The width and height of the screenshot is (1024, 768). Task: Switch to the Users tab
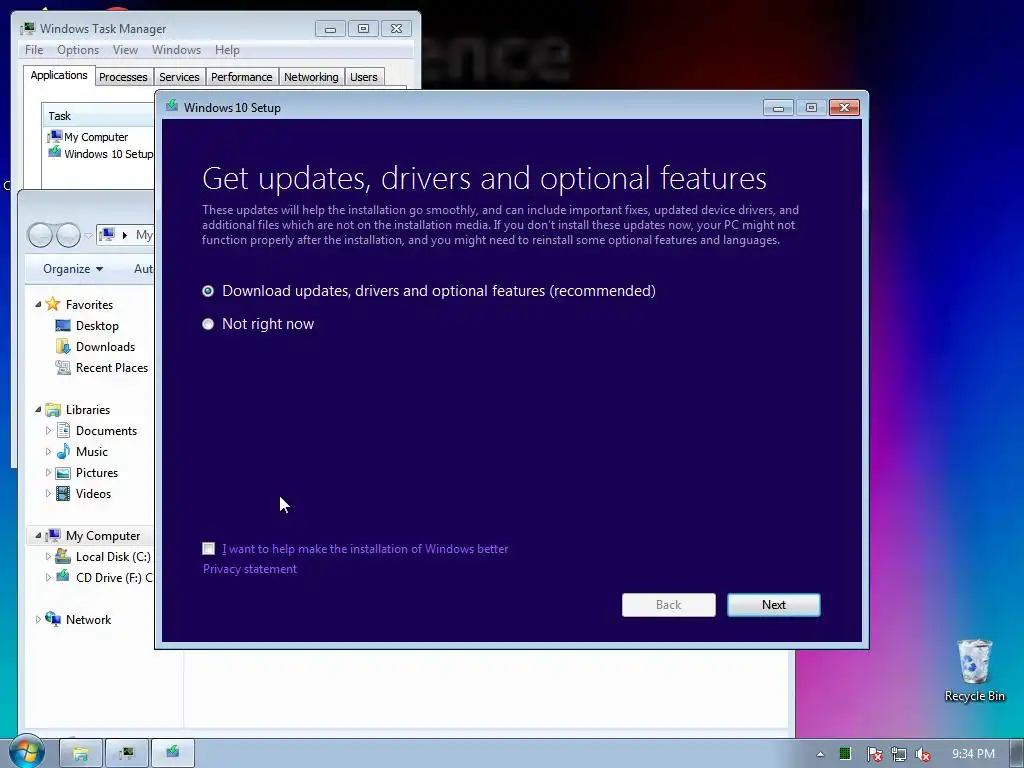(x=364, y=77)
